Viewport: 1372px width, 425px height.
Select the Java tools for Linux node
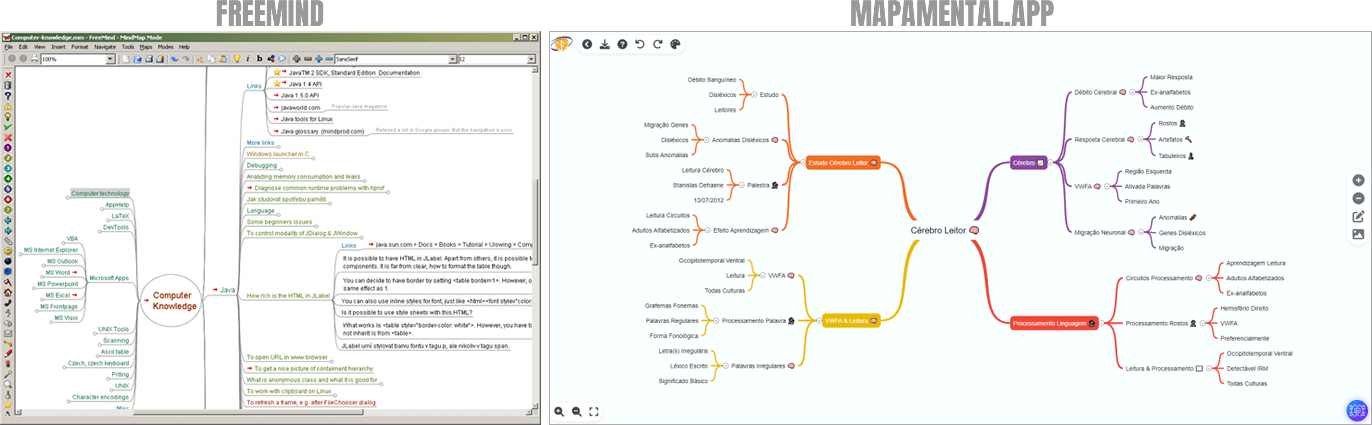306,118
